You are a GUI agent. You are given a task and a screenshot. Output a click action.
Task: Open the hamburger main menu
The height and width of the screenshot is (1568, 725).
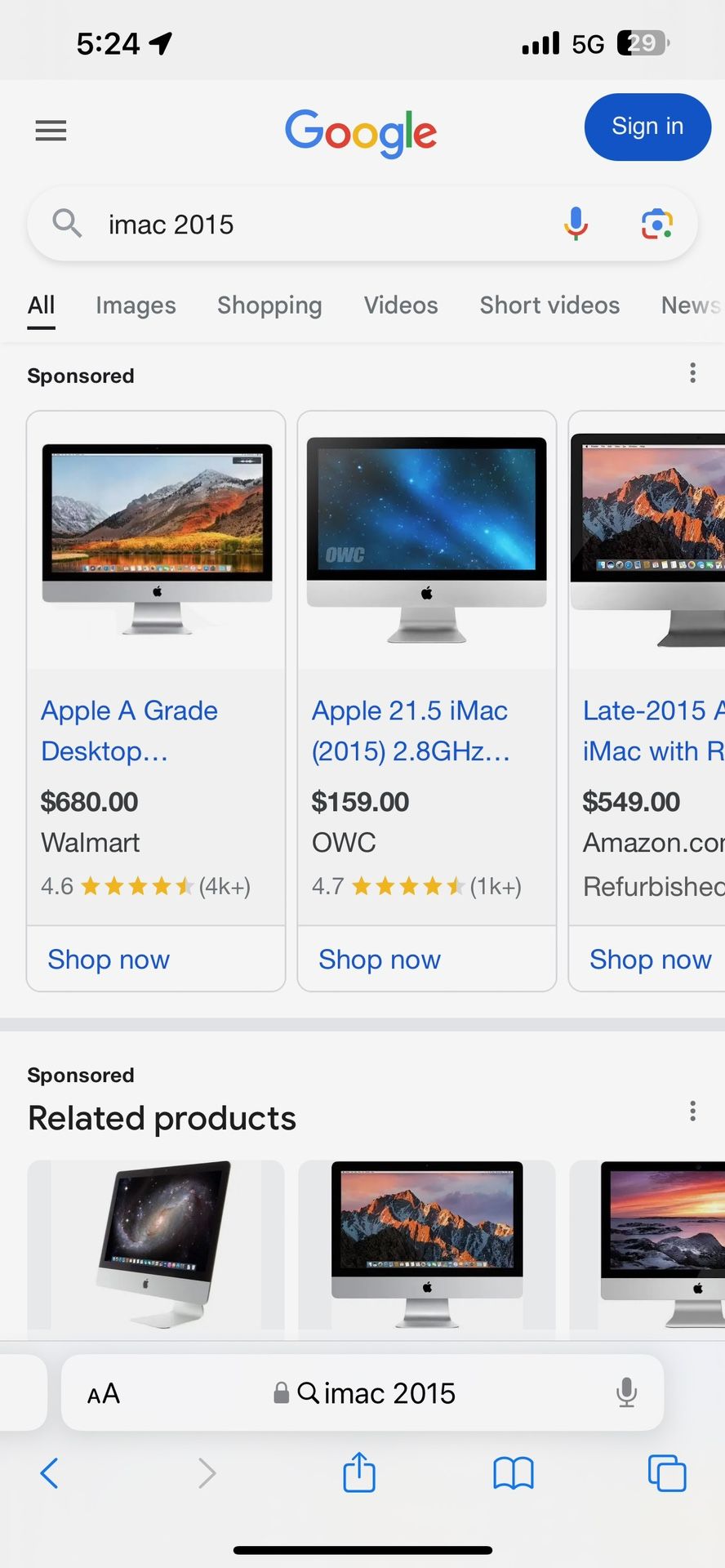click(51, 131)
